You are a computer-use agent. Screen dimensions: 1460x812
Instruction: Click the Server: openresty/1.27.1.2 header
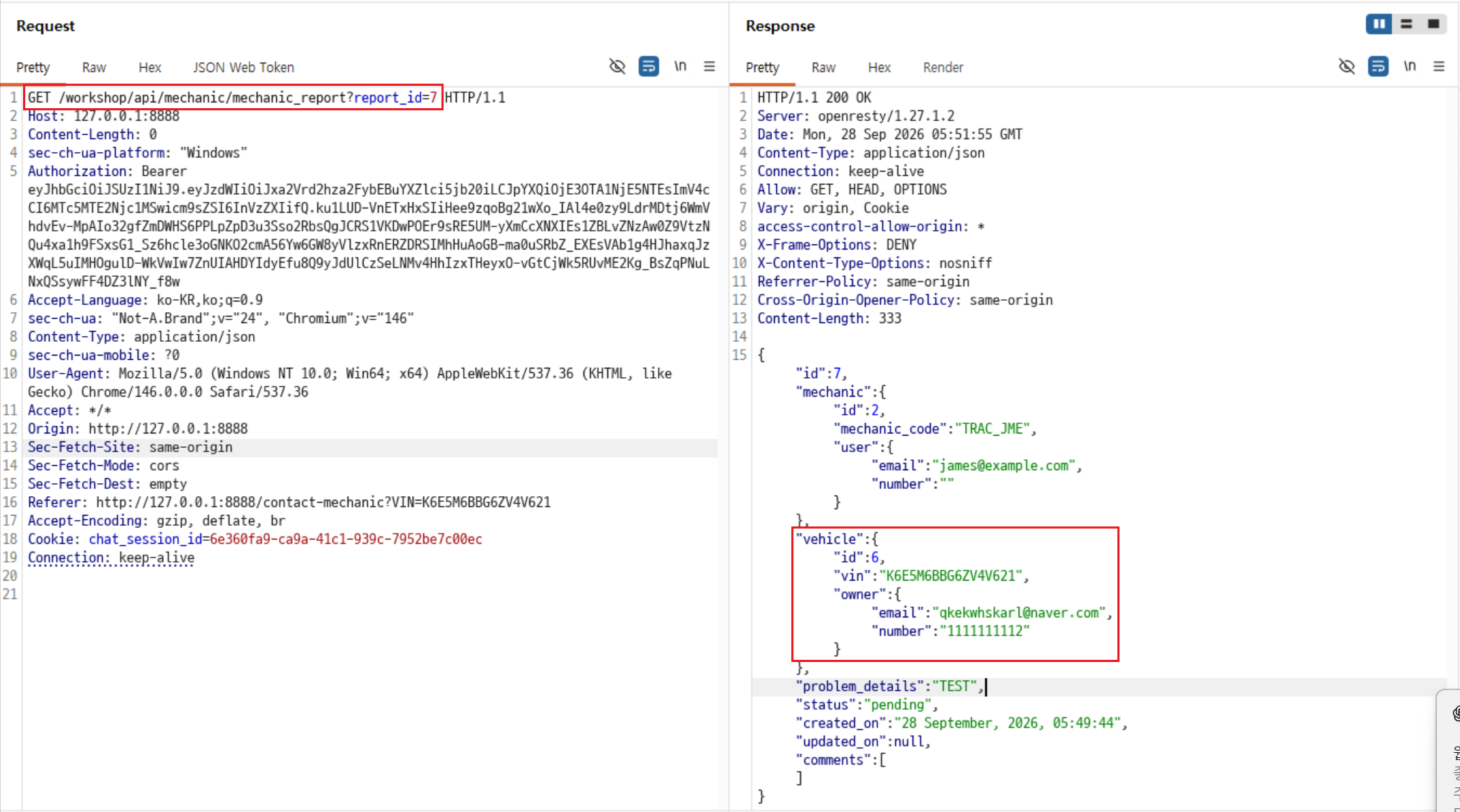pyautogui.click(x=856, y=116)
